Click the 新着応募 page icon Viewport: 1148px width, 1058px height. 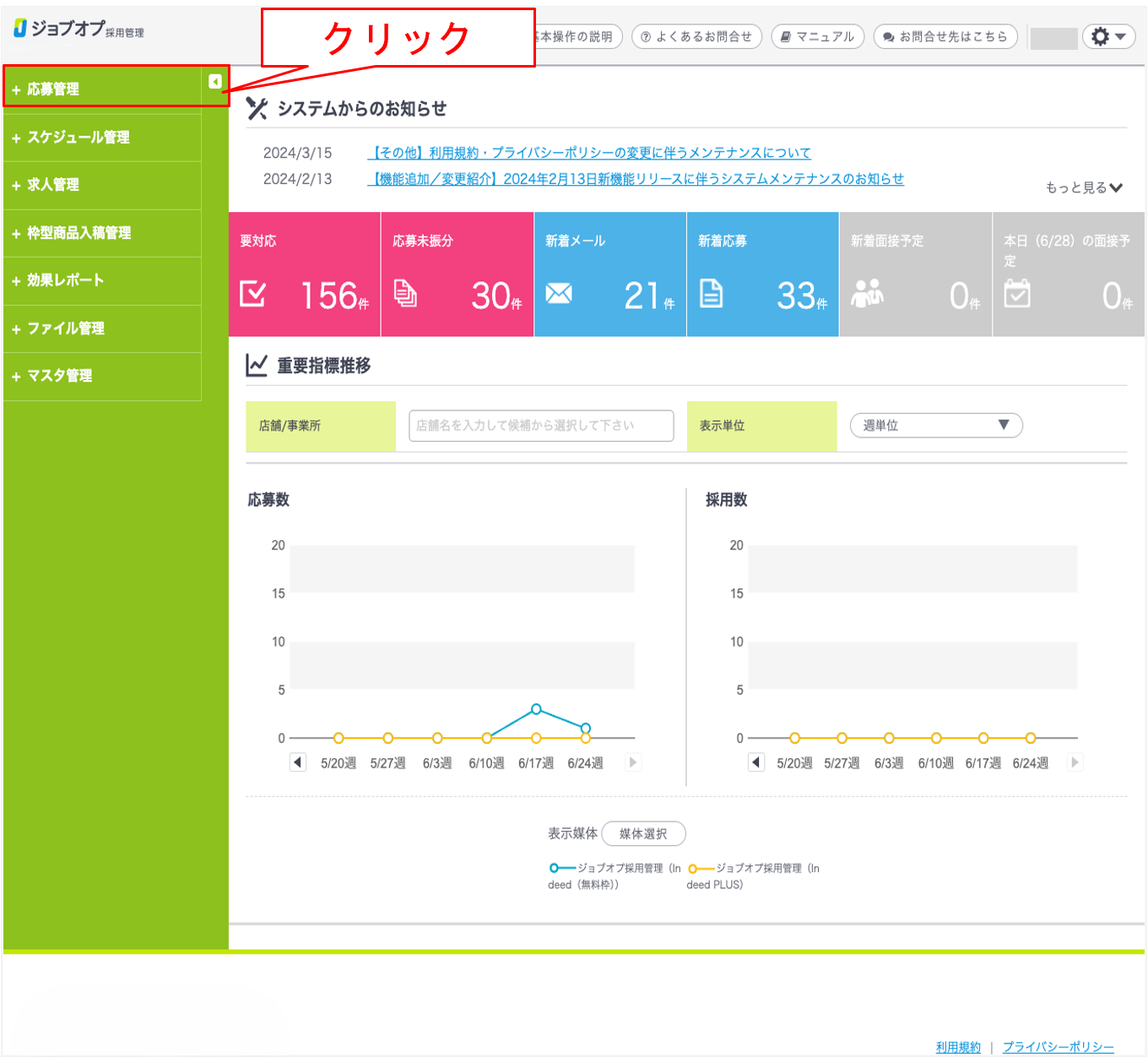coord(710,294)
